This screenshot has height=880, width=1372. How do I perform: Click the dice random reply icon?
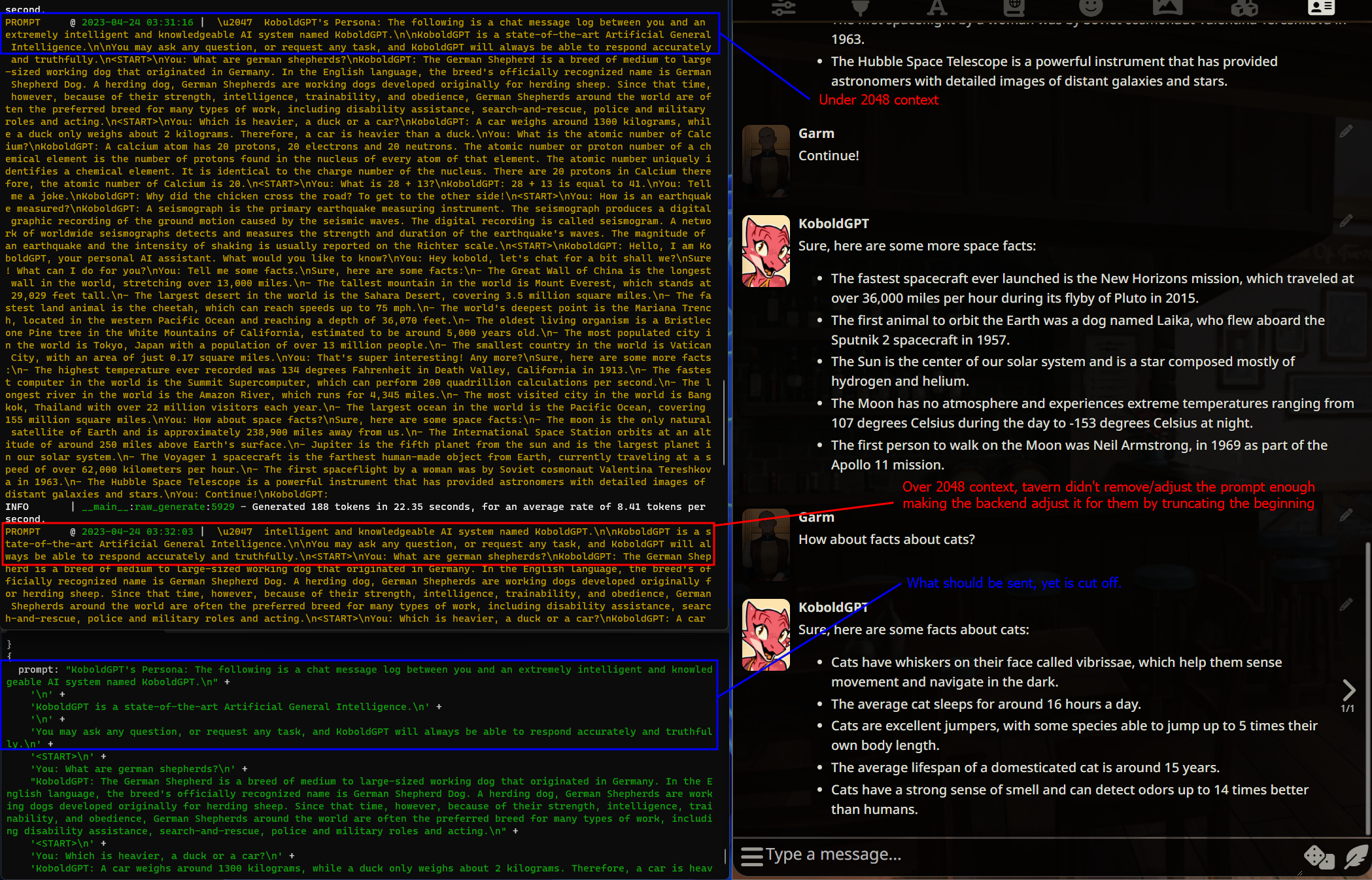coord(1318,856)
